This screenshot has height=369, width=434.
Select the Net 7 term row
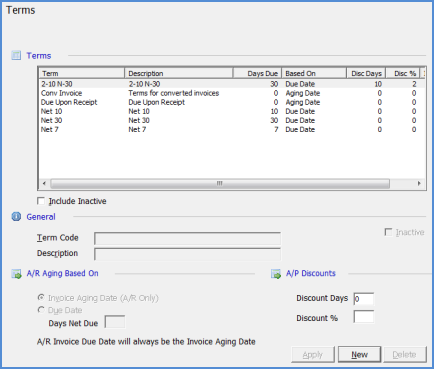point(232,129)
